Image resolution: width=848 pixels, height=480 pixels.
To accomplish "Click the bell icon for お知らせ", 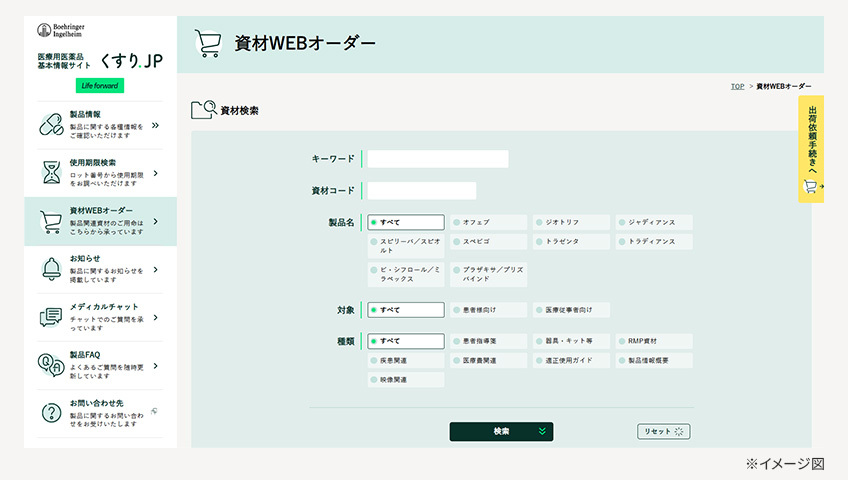I will tap(50, 269).
